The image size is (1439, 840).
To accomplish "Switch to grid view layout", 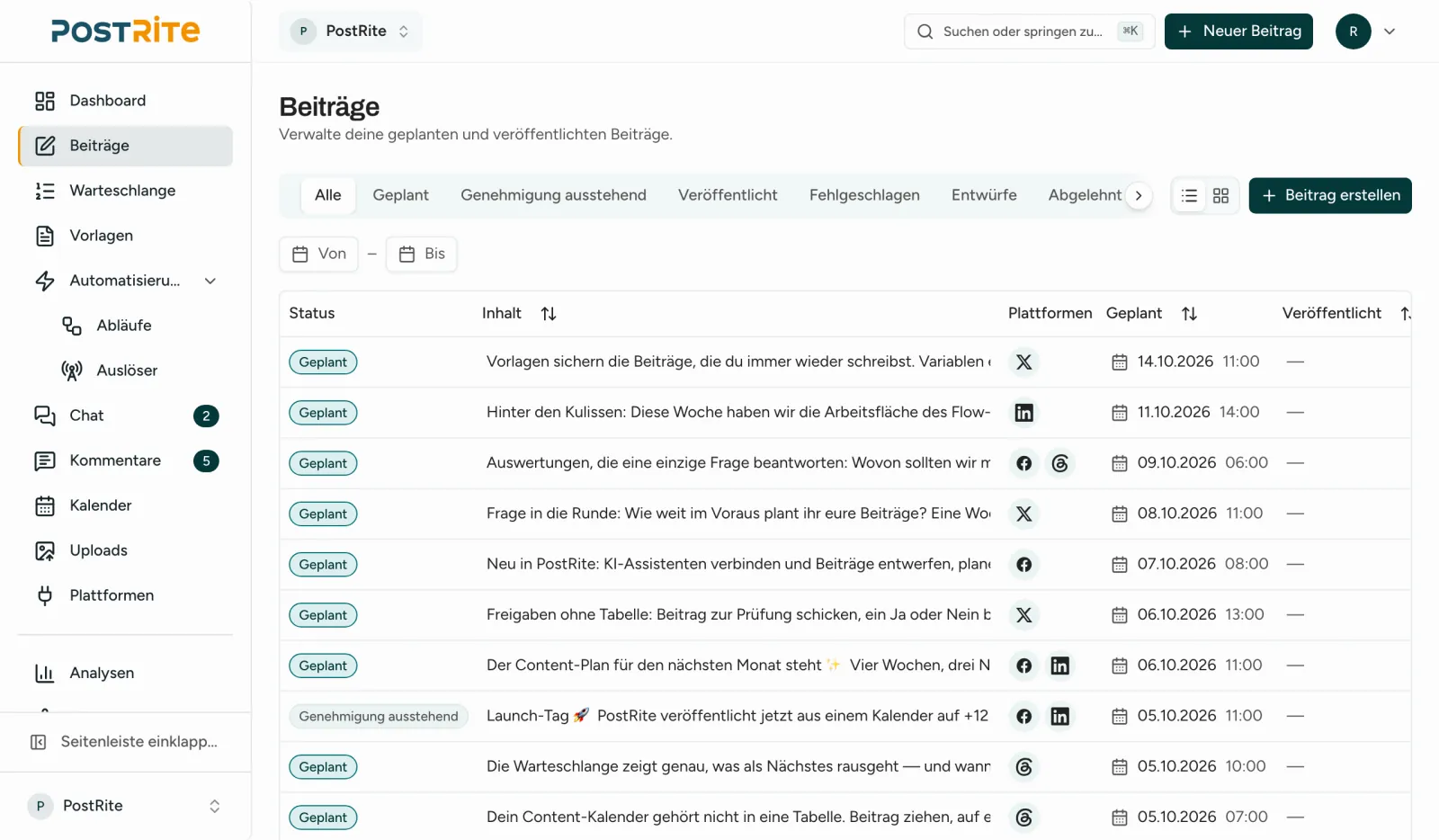I will tap(1220, 196).
